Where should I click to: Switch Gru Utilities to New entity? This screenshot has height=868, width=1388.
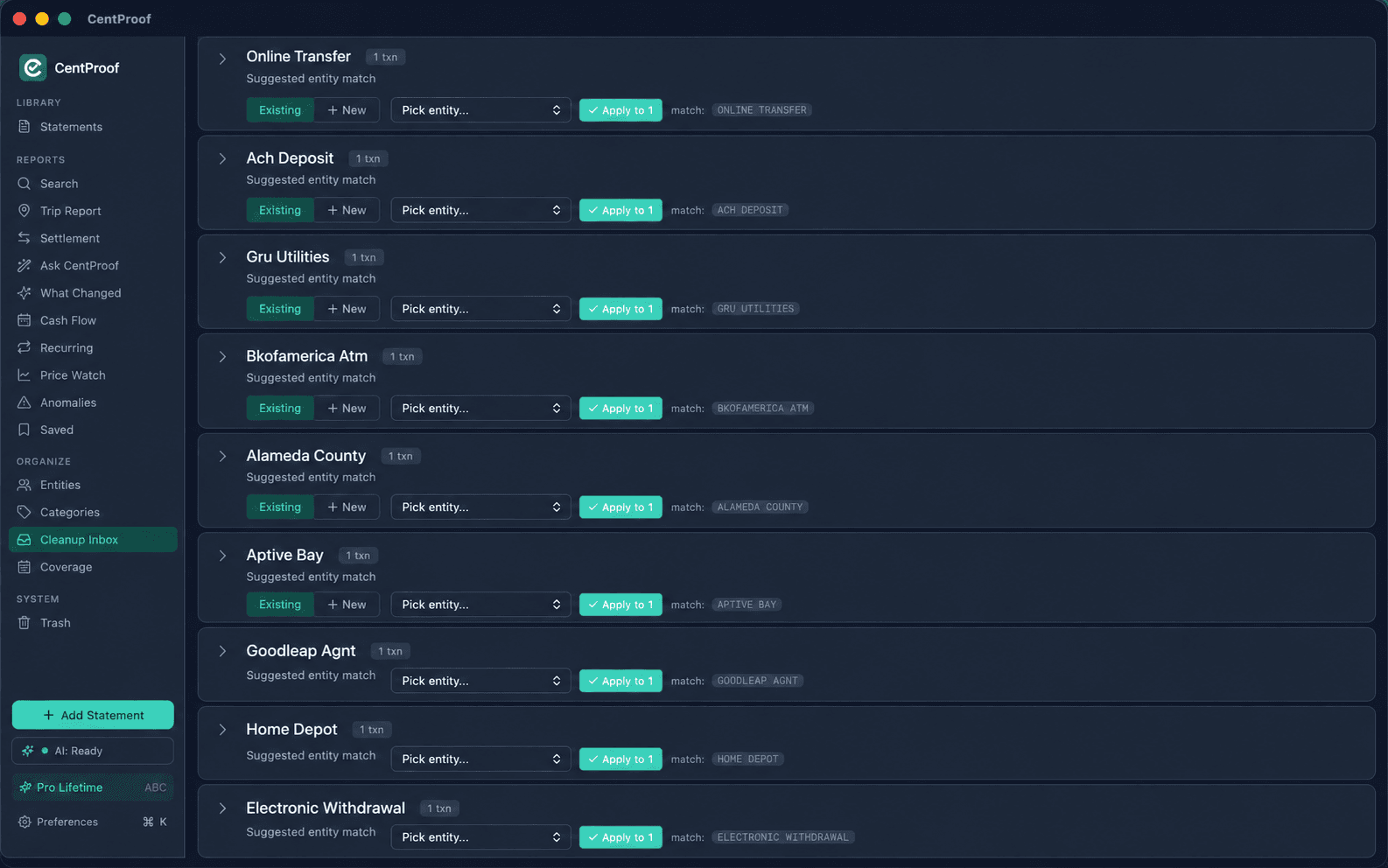347,309
